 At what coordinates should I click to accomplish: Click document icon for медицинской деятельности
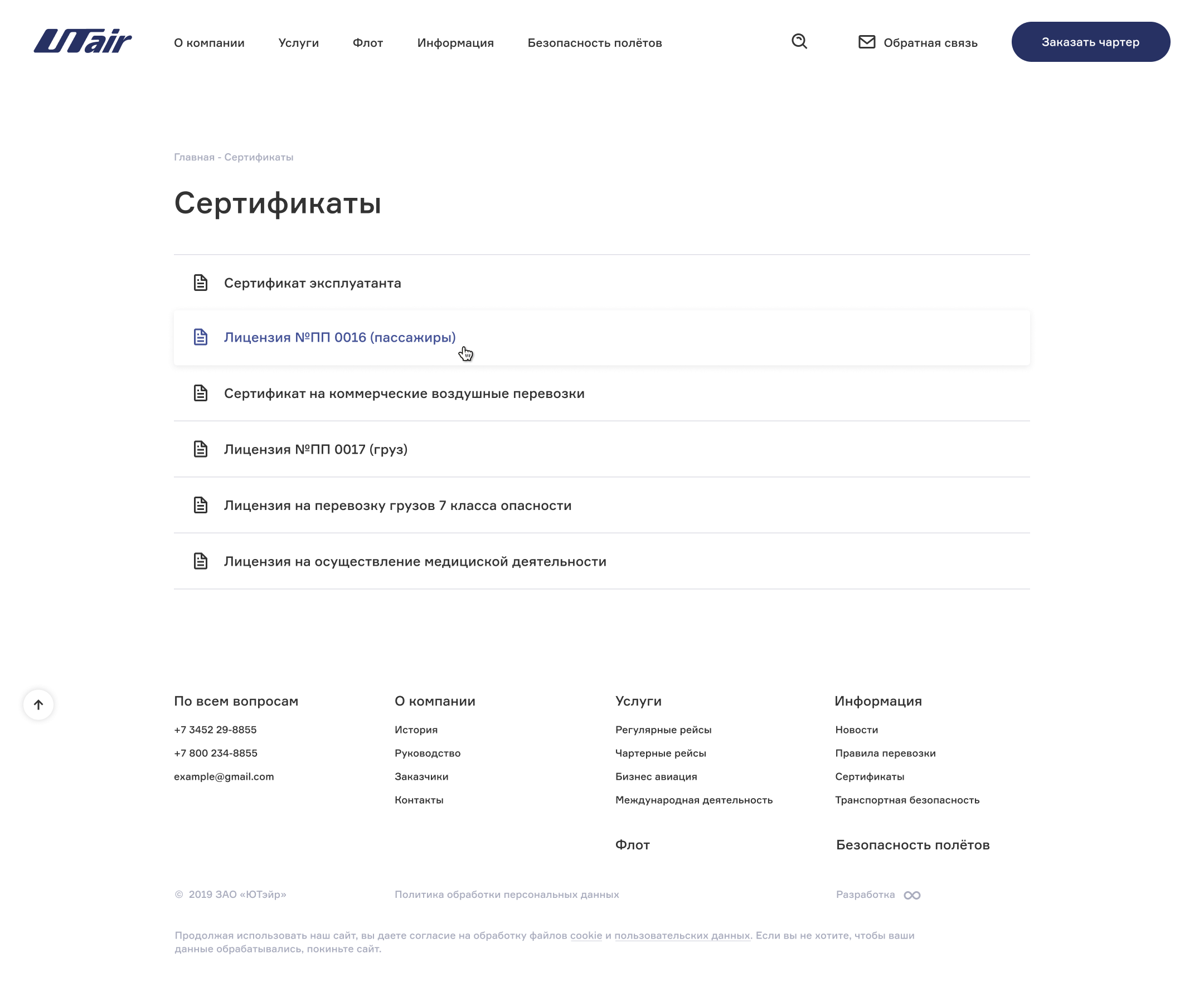[200, 561]
